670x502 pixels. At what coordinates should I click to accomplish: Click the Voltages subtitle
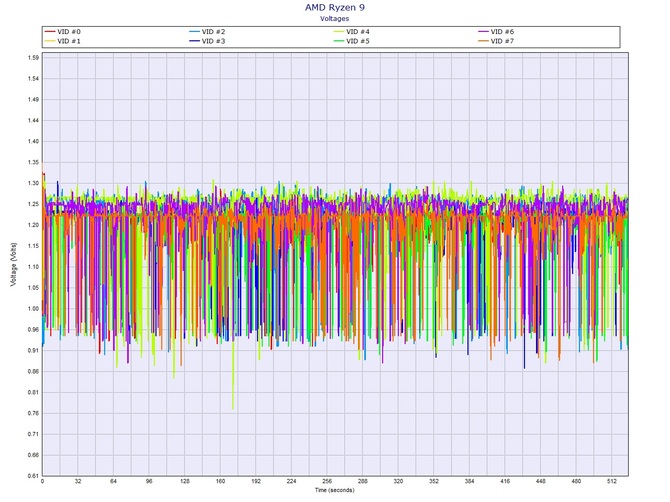[x=335, y=19]
